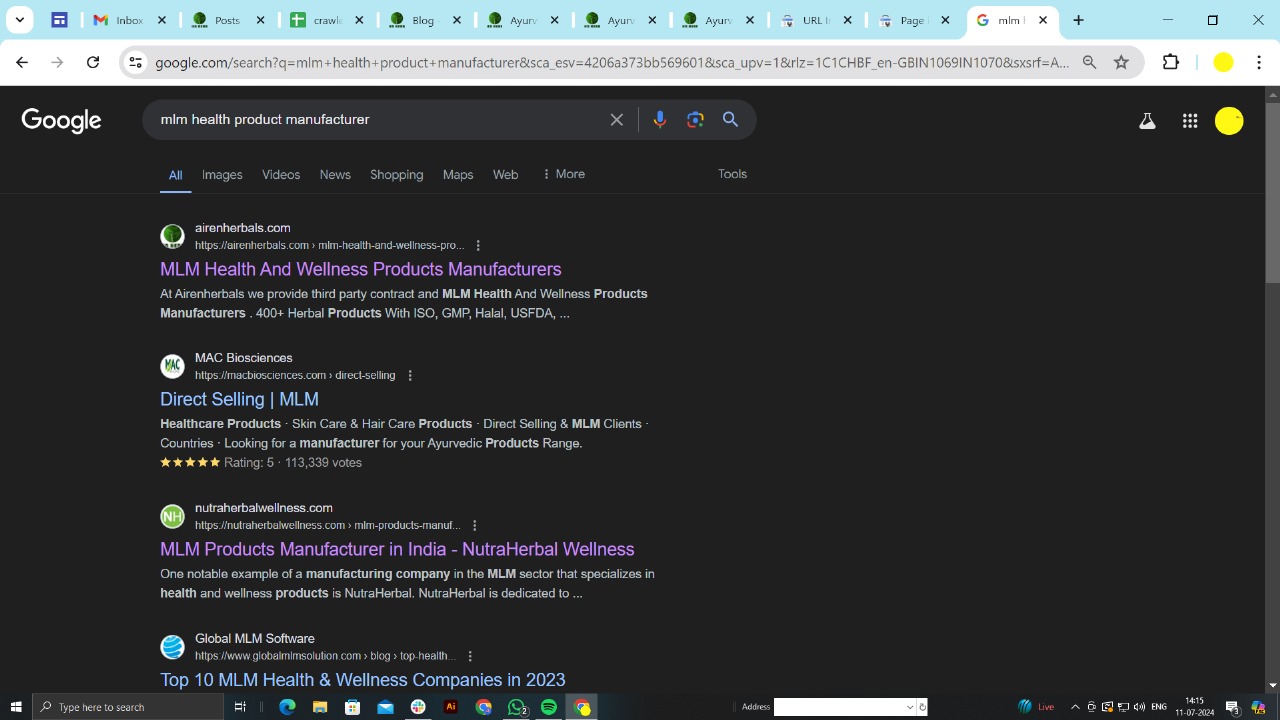The image size is (1280, 720).
Task: Open Top 10 MLM Health & Wellness Companies result
Action: [363, 679]
